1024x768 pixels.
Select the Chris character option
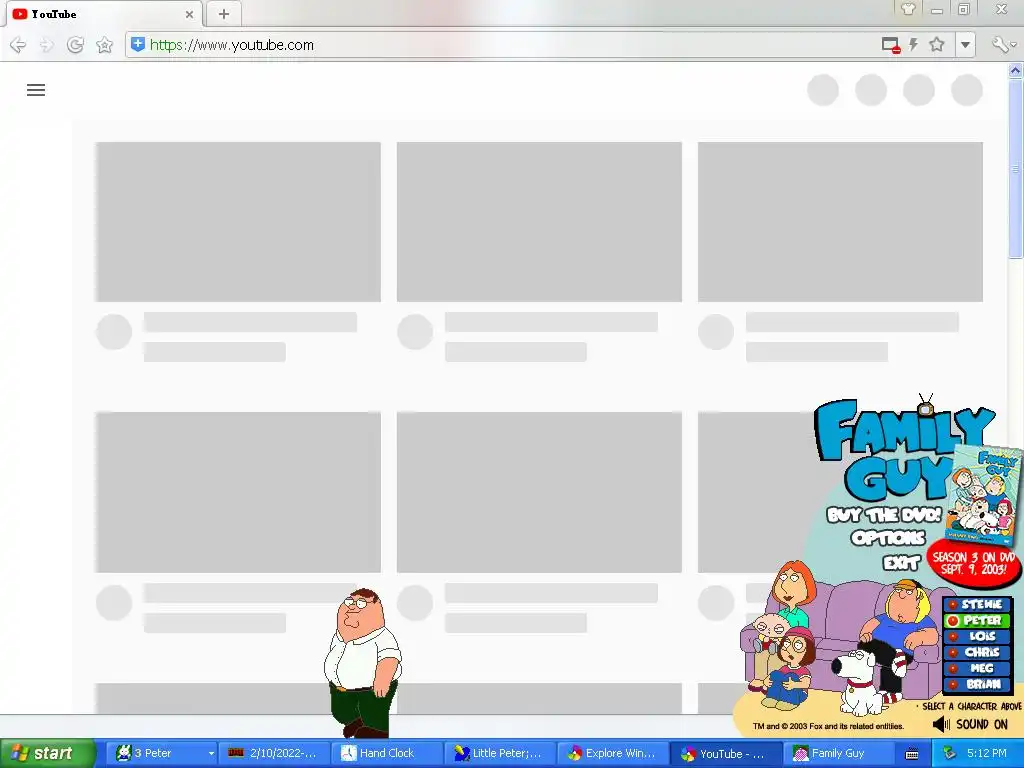[x=977, y=652]
